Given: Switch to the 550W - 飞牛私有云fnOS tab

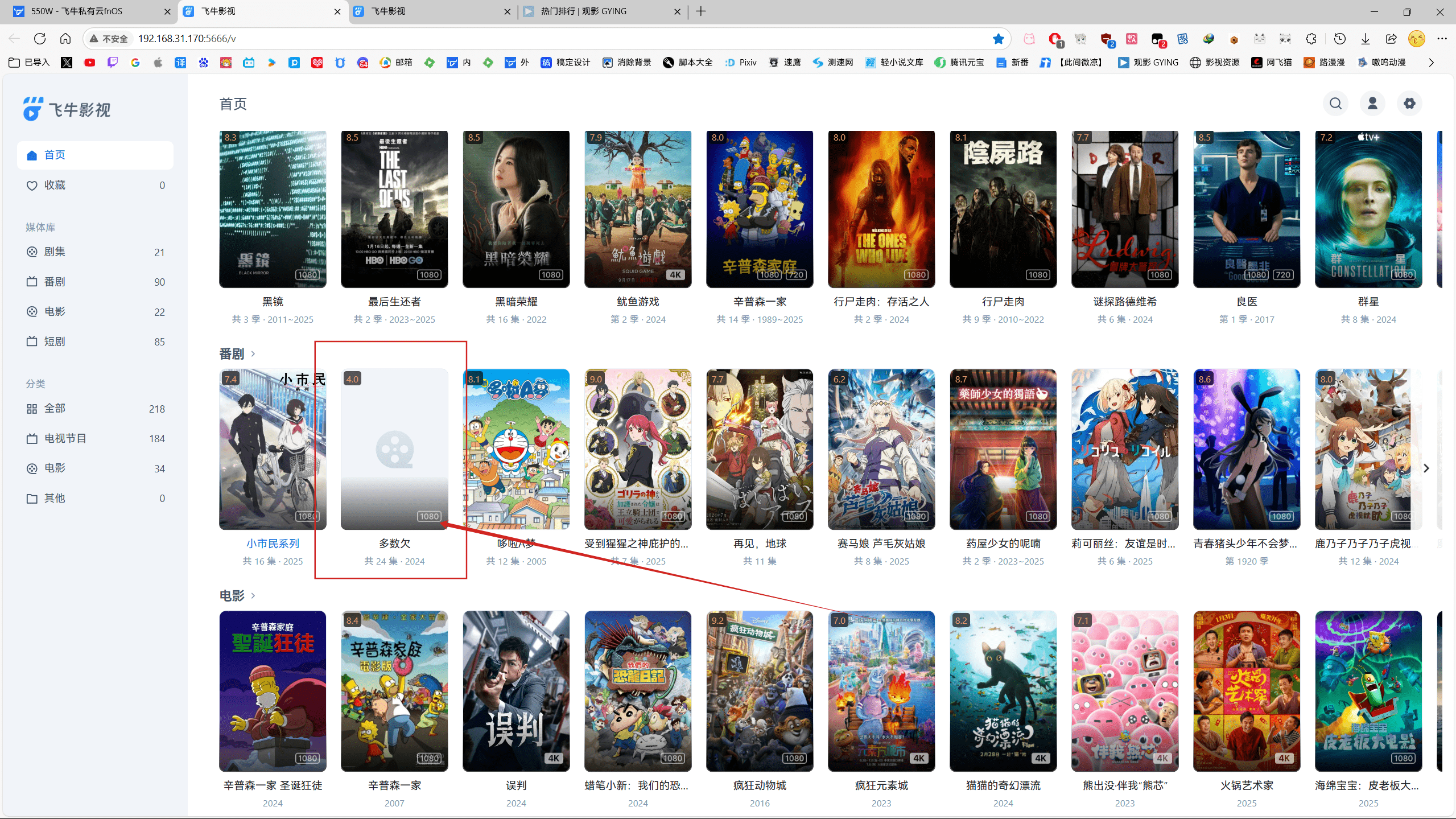Looking at the screenshot, I should point(91,11).
